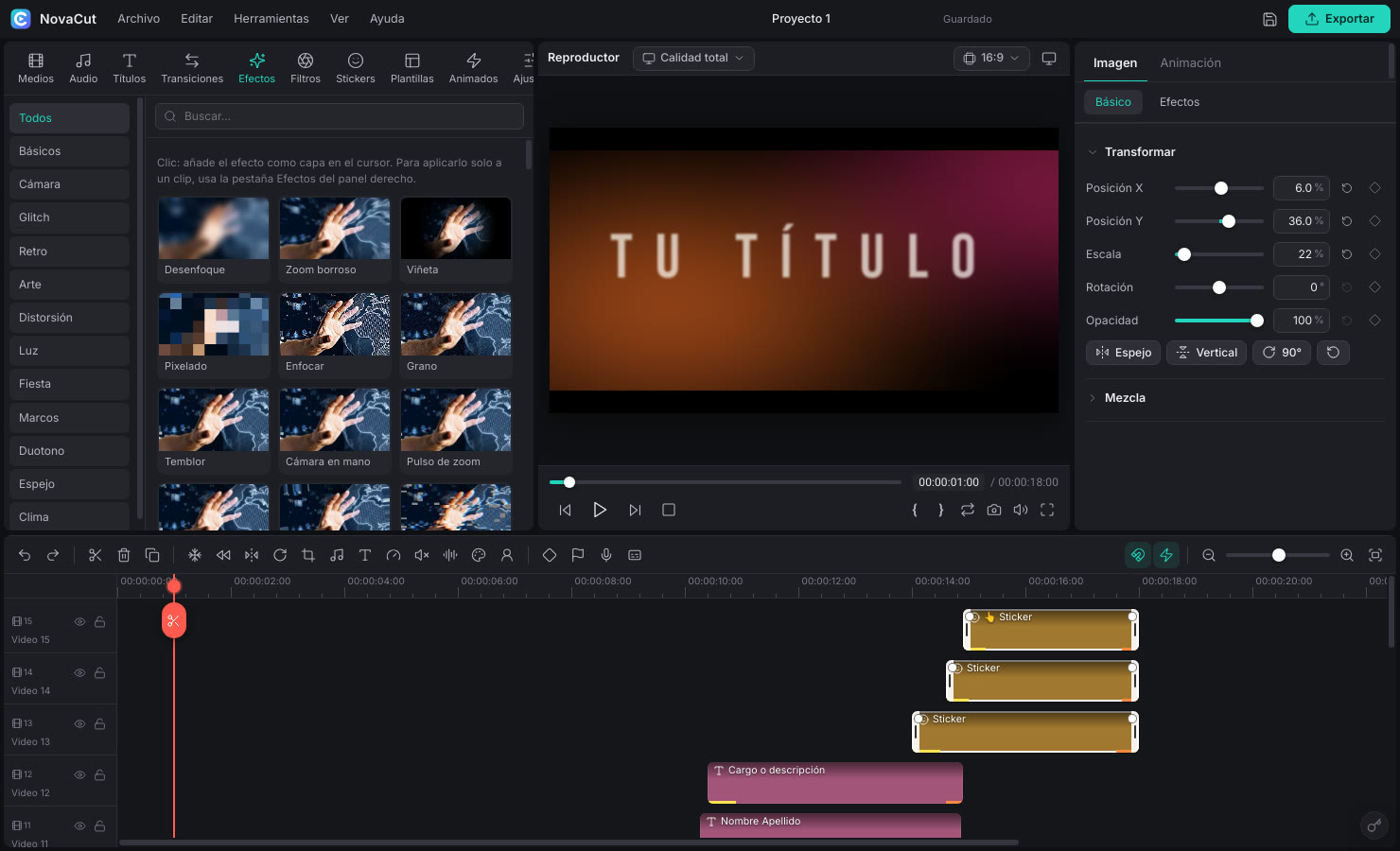Open the Transiciones tab
The width and height of the screenshot is (1400, 851).
pyautogui.click(x=192, y=68)
